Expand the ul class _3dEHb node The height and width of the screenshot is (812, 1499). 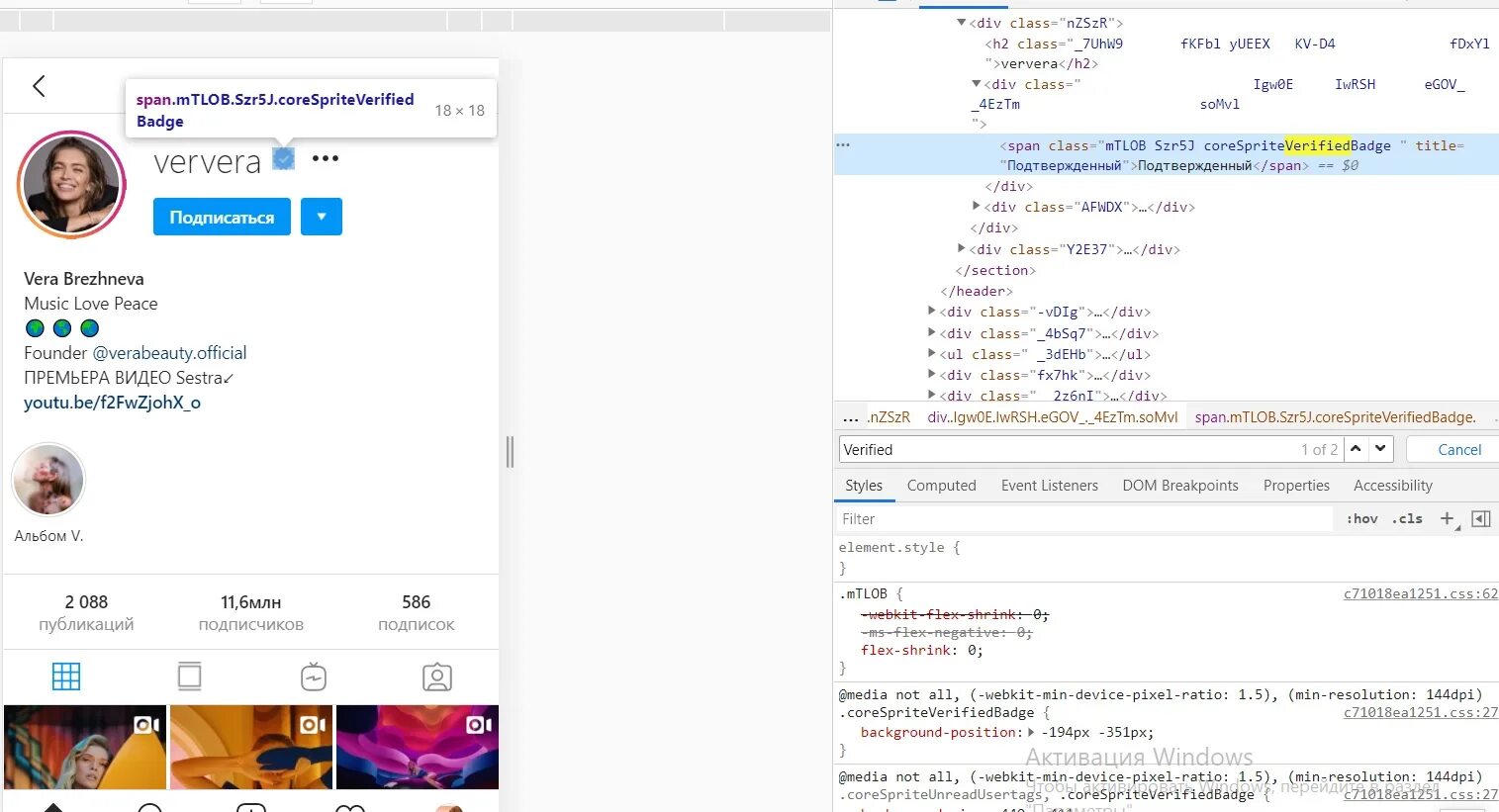click(x=931, y=354)
